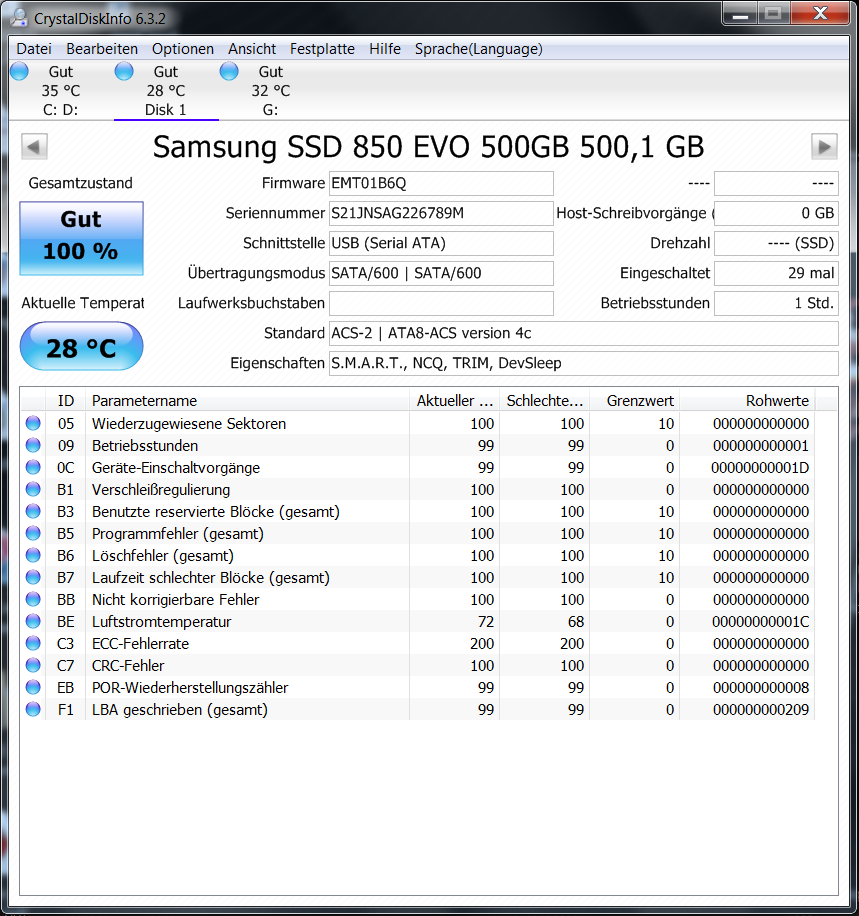Click the Gut 100 % health status button
859x916 pixels.
81,238
